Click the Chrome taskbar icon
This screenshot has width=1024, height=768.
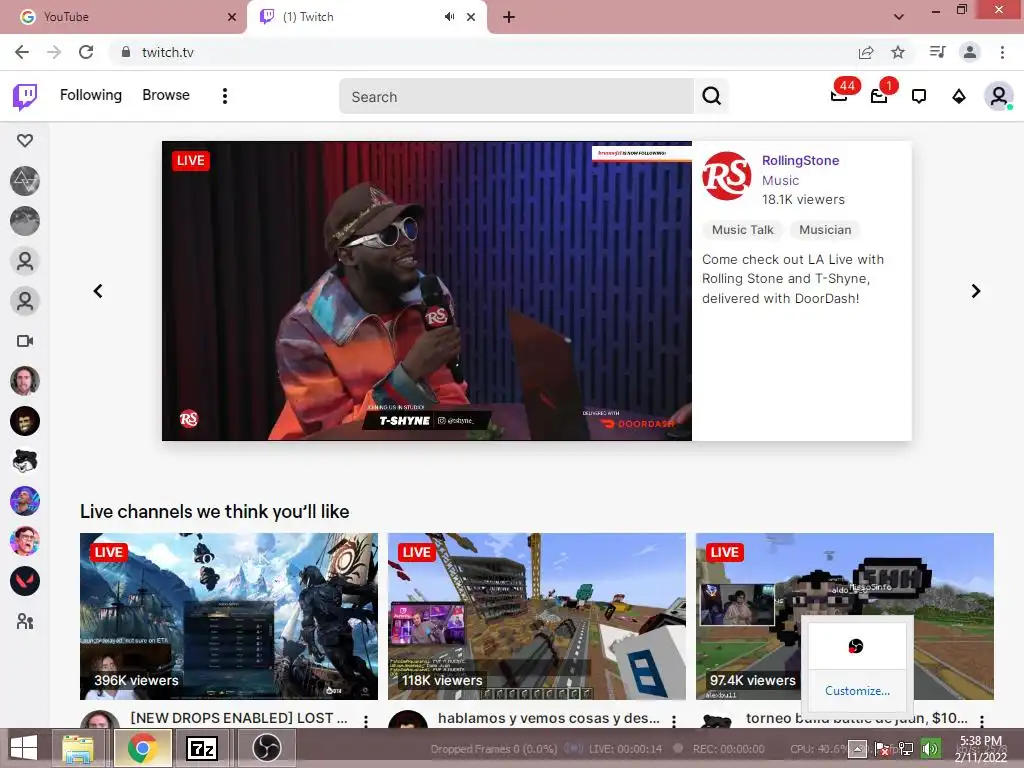[142, 748]
